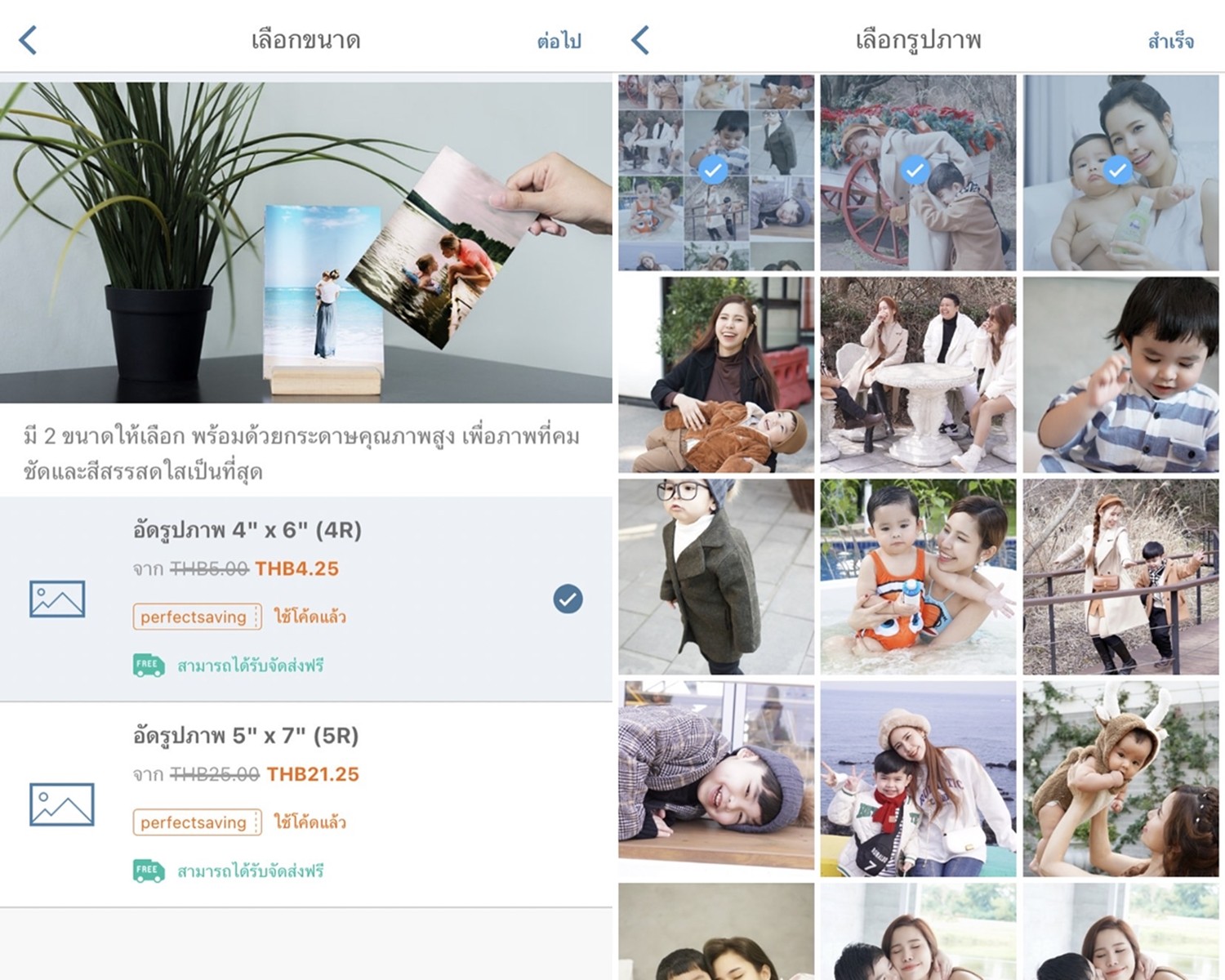Screen dimensions: 1225x980
Task: Select seaside photo with boy in red scarf
Action: pos(918,779)
